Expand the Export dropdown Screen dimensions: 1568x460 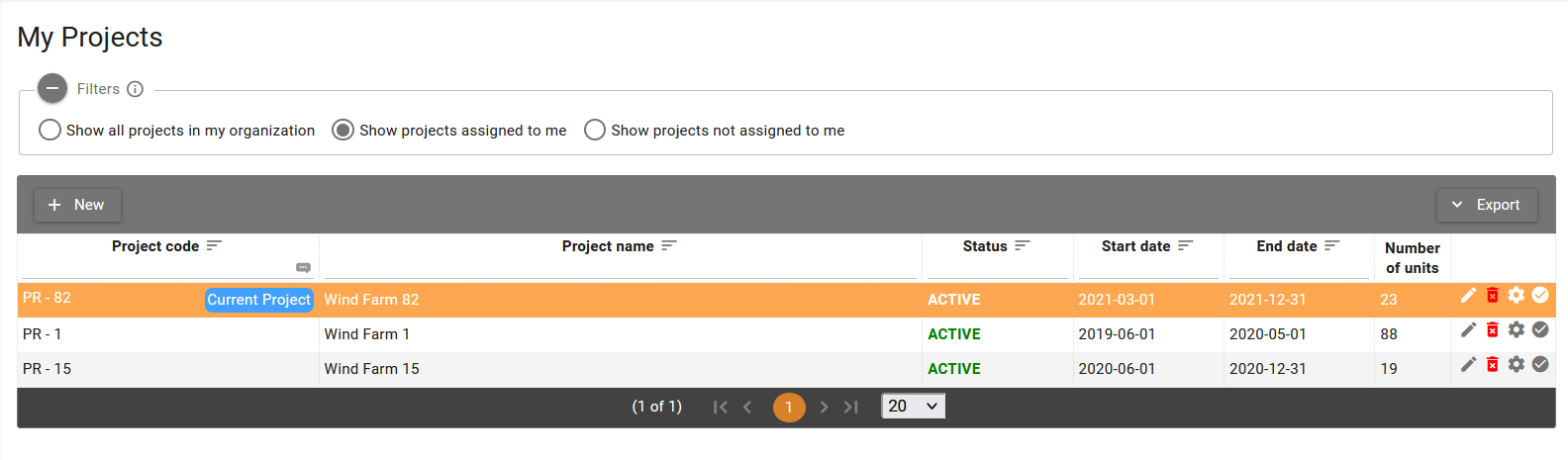(1487, 205)
